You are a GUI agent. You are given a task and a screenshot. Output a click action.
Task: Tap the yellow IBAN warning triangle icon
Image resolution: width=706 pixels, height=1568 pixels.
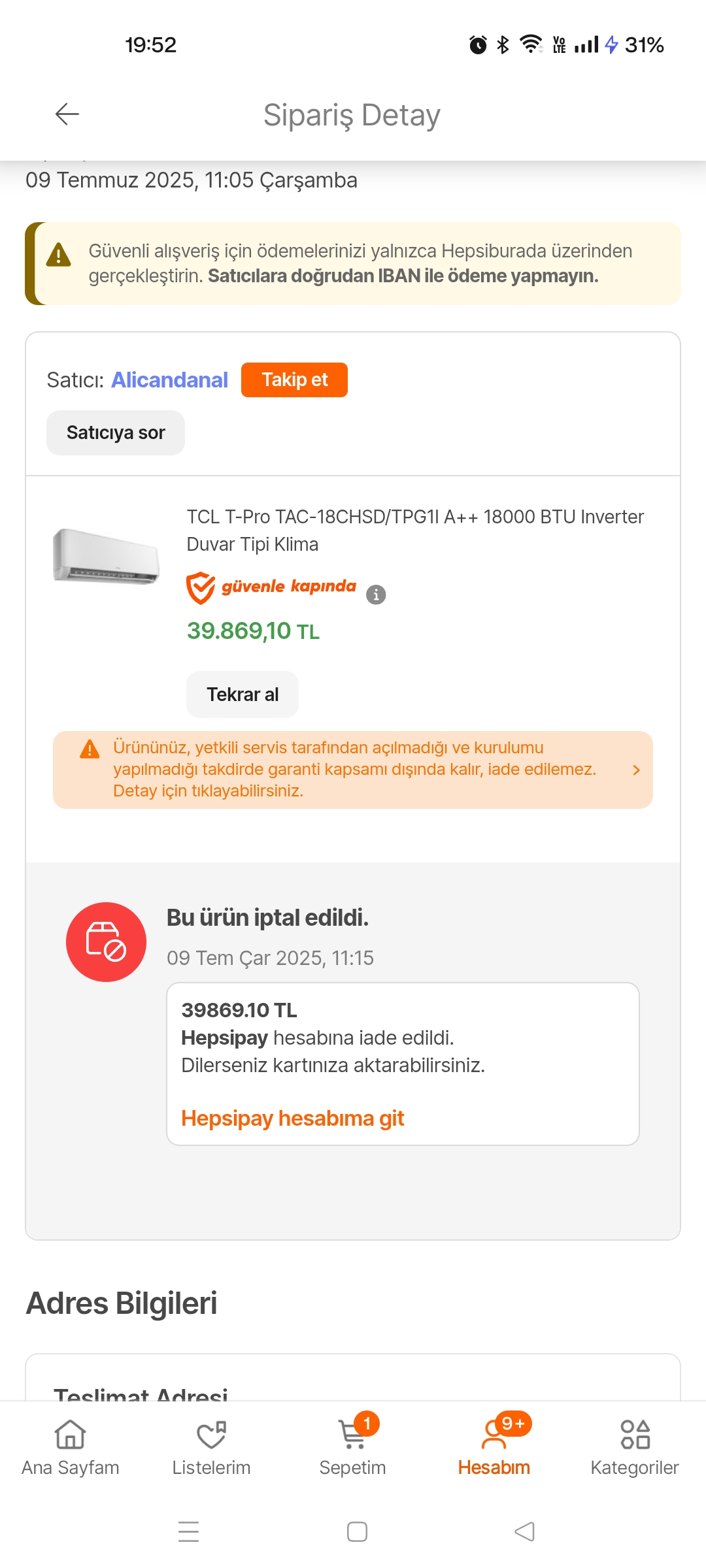[59, 255]
